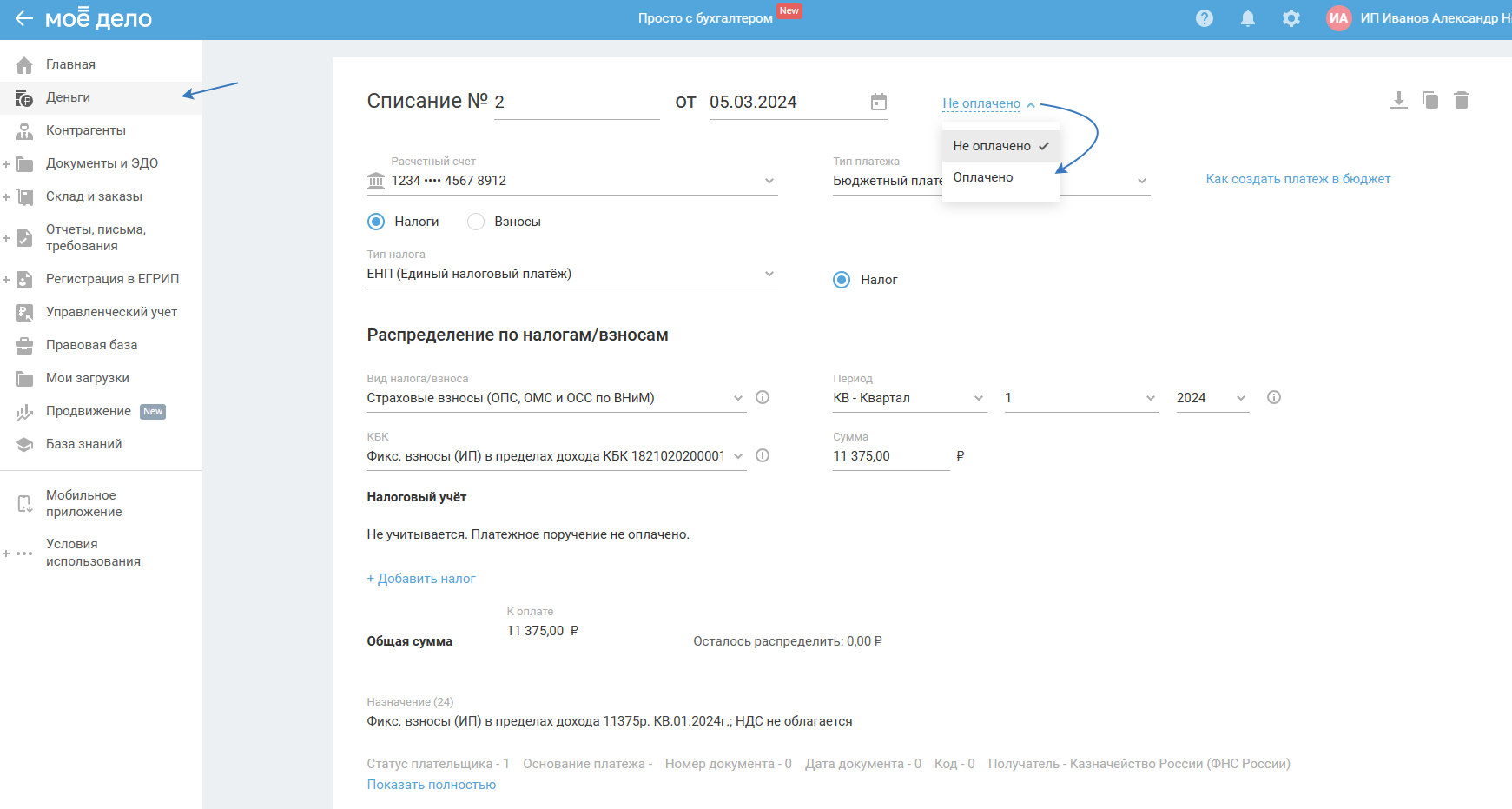
Task: Copy the payment document
Action: 1430,100
